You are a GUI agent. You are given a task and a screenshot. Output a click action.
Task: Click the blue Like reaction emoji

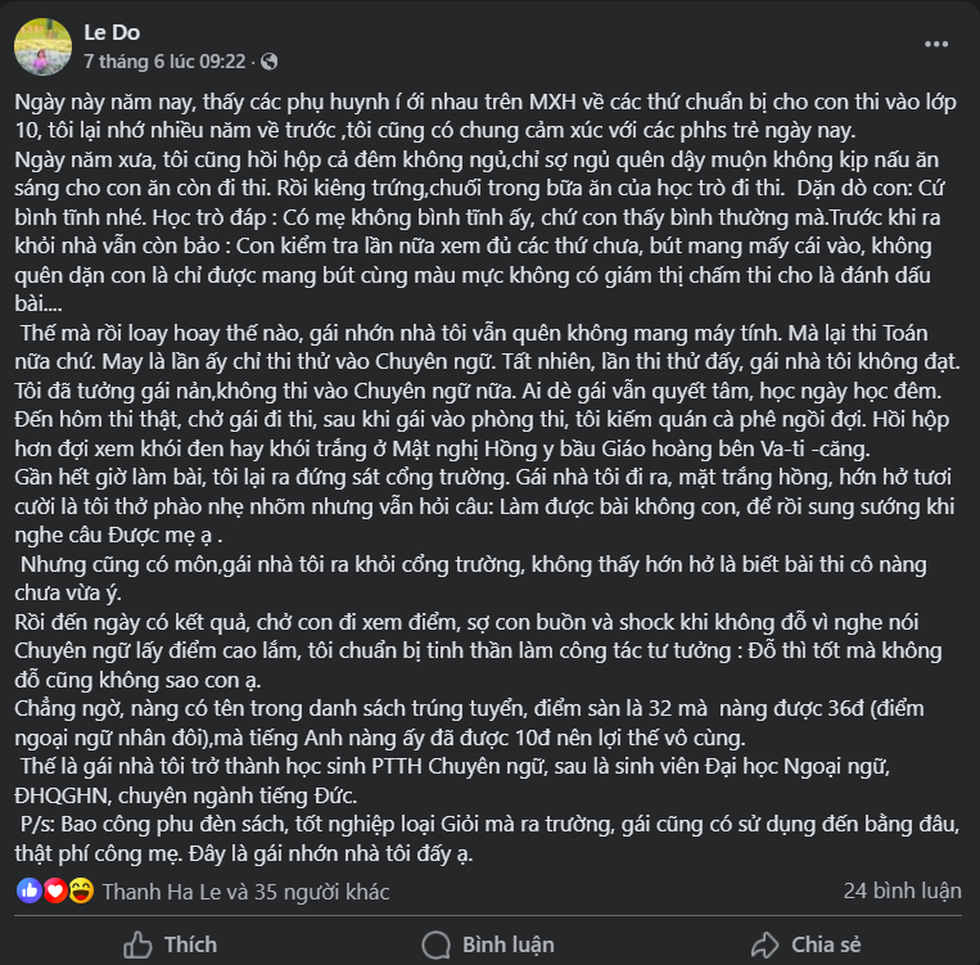29,890
